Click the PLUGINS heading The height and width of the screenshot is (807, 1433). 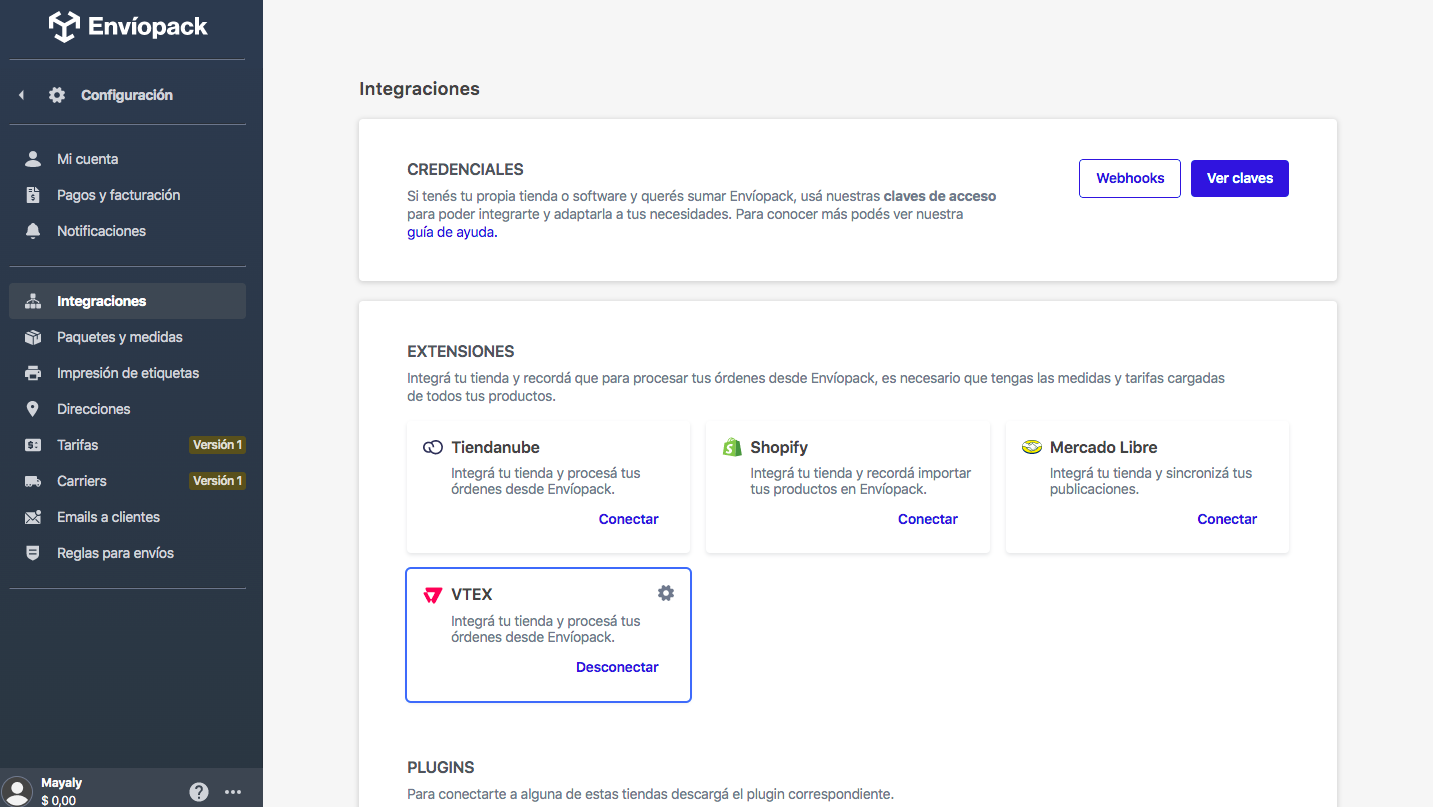tap(441, 768)
